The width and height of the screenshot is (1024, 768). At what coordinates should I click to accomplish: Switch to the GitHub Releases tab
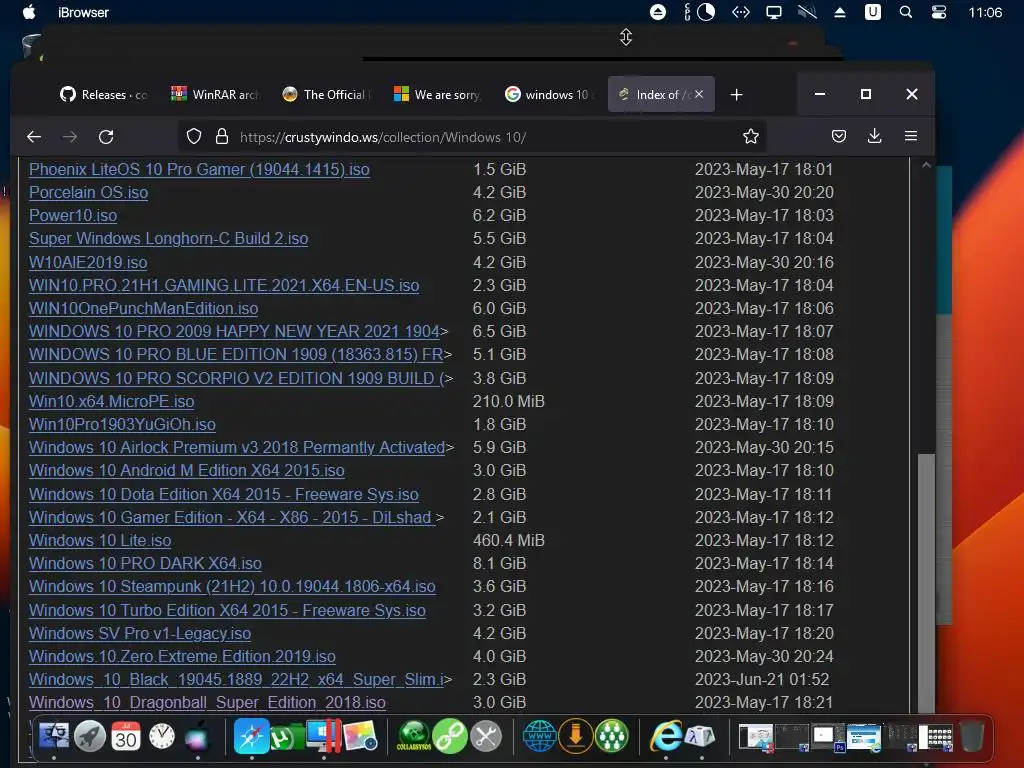point(103,95)
